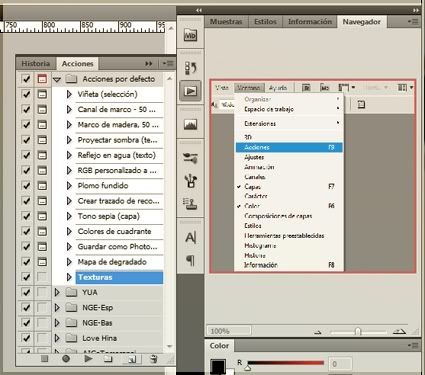Expand the Love Hina action set
Image resolution: width=425 pixels, height=375 pixels.
57,338
